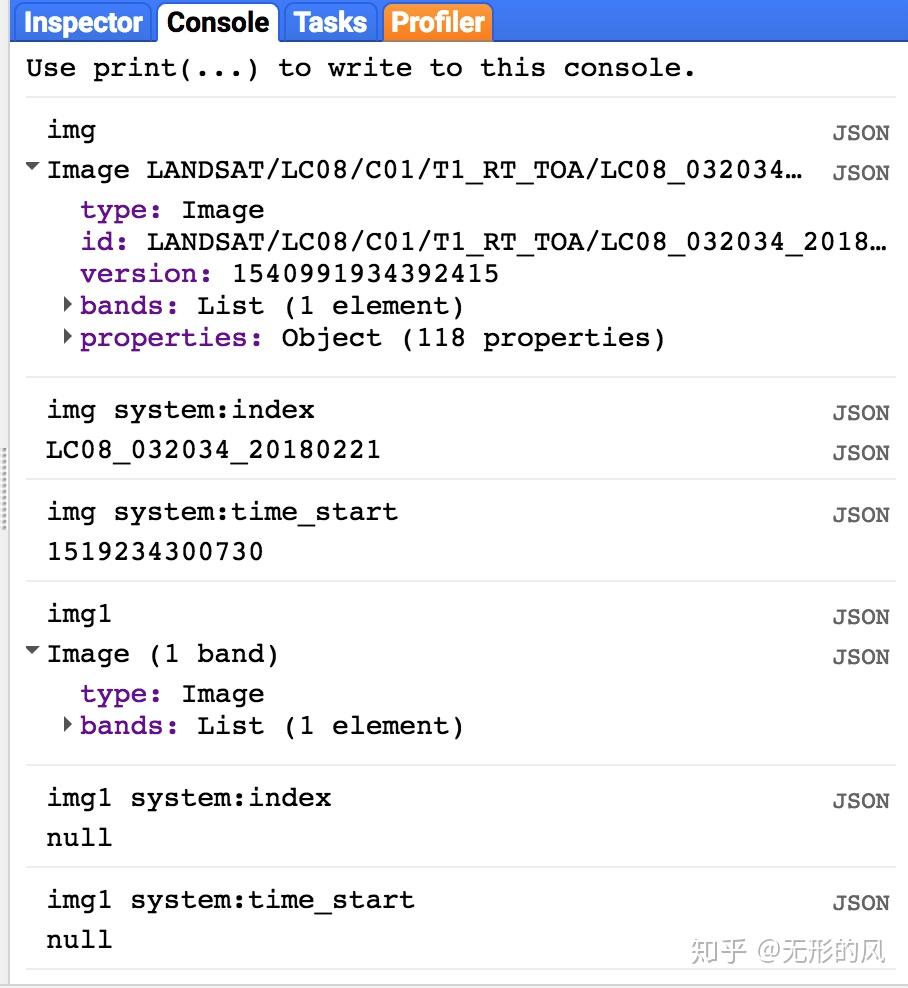Viewport: 908px width, 988px height.
Task: Expand bands list under Image (1 band)
Action: pos(68,724)
